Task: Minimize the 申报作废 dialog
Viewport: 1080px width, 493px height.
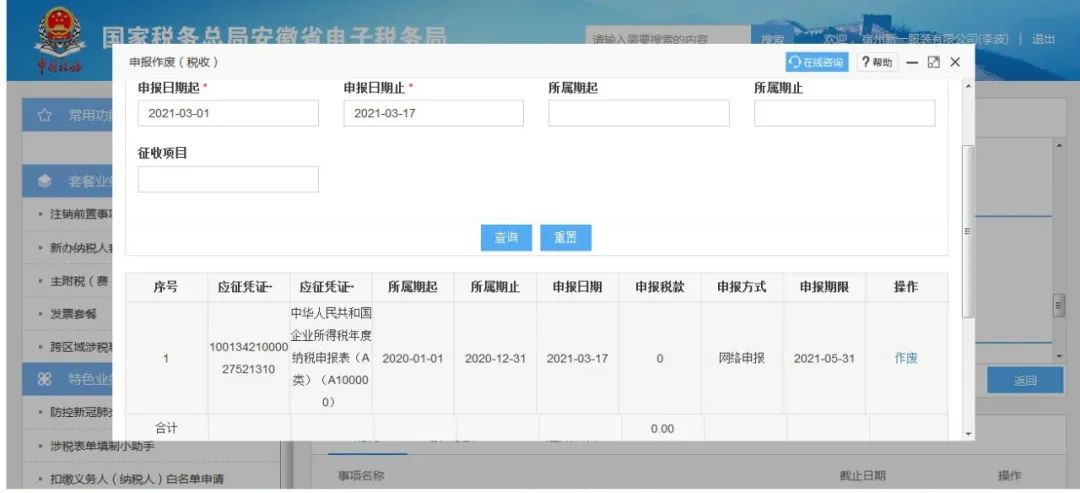Action: tap(912, 63)
